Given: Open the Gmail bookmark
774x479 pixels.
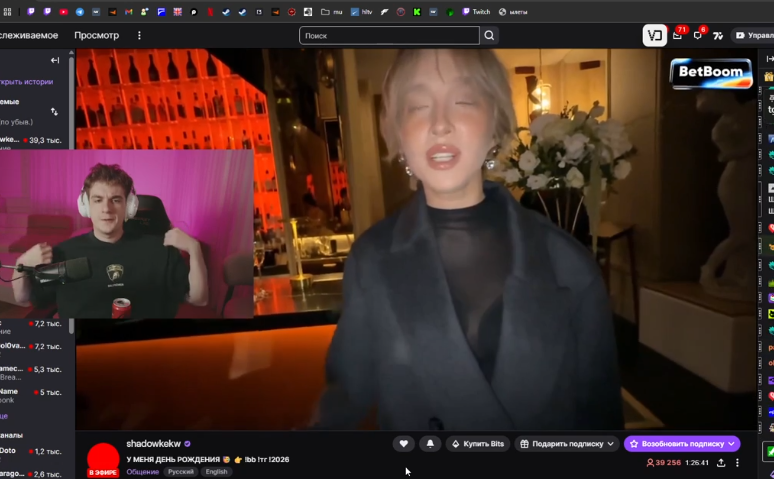Looking at the screenshot, I should [128, 12].
